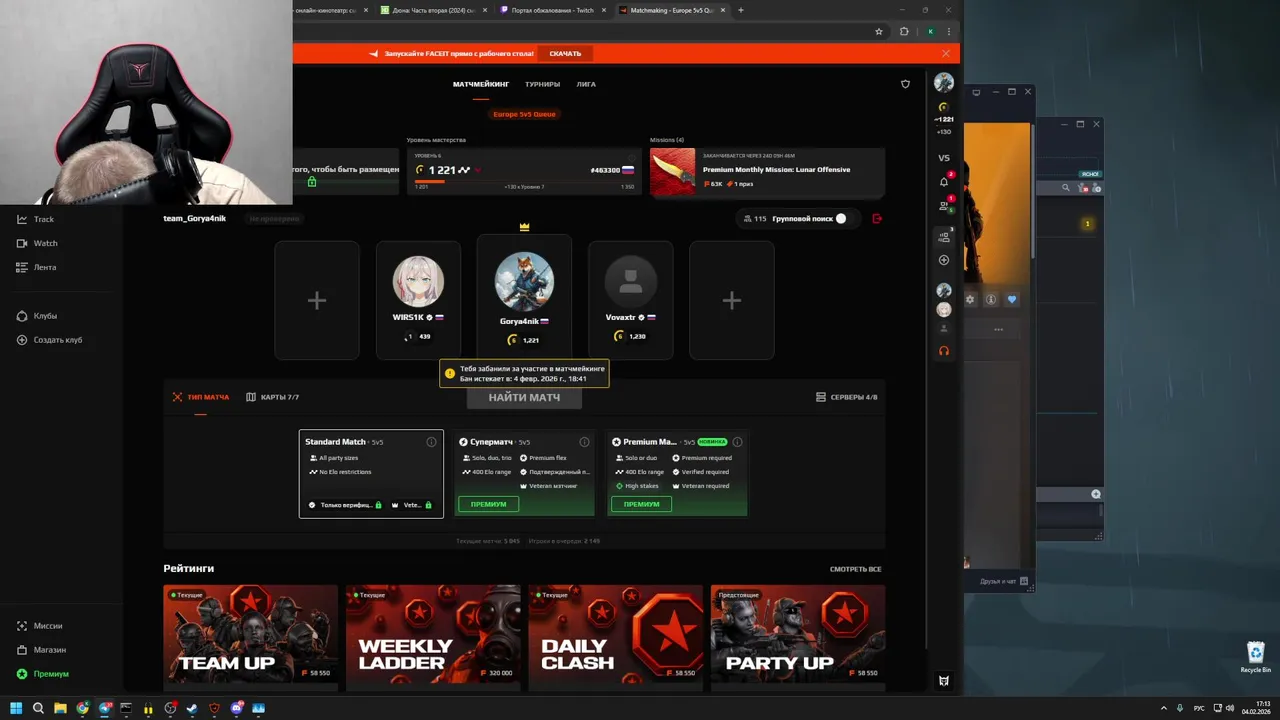Bookmark page with the browser star icon
Viewport: 1280px width, 720px height.
[879, 31]
